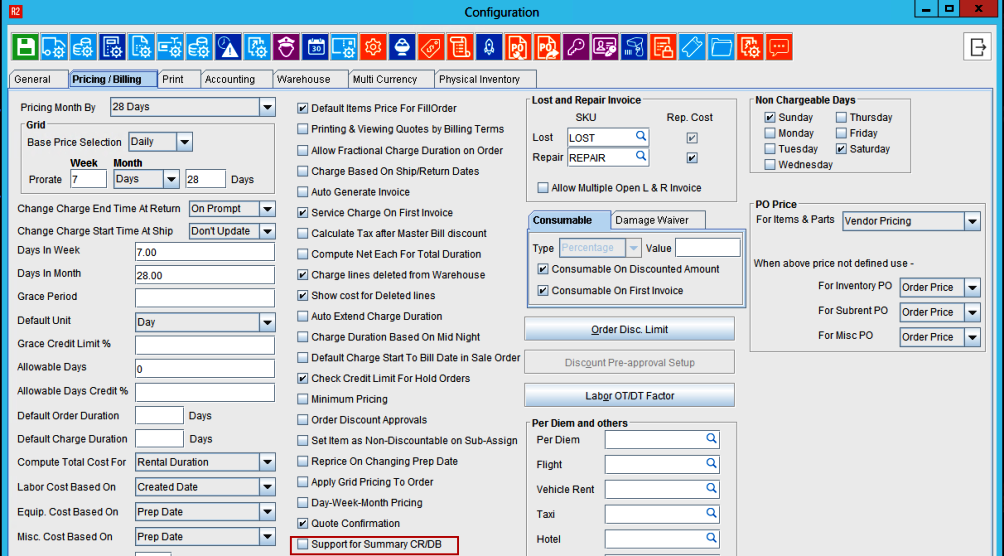Click the Labor OT/DT Factor button
1004x556 pixels.
click(x=629, y=396)
